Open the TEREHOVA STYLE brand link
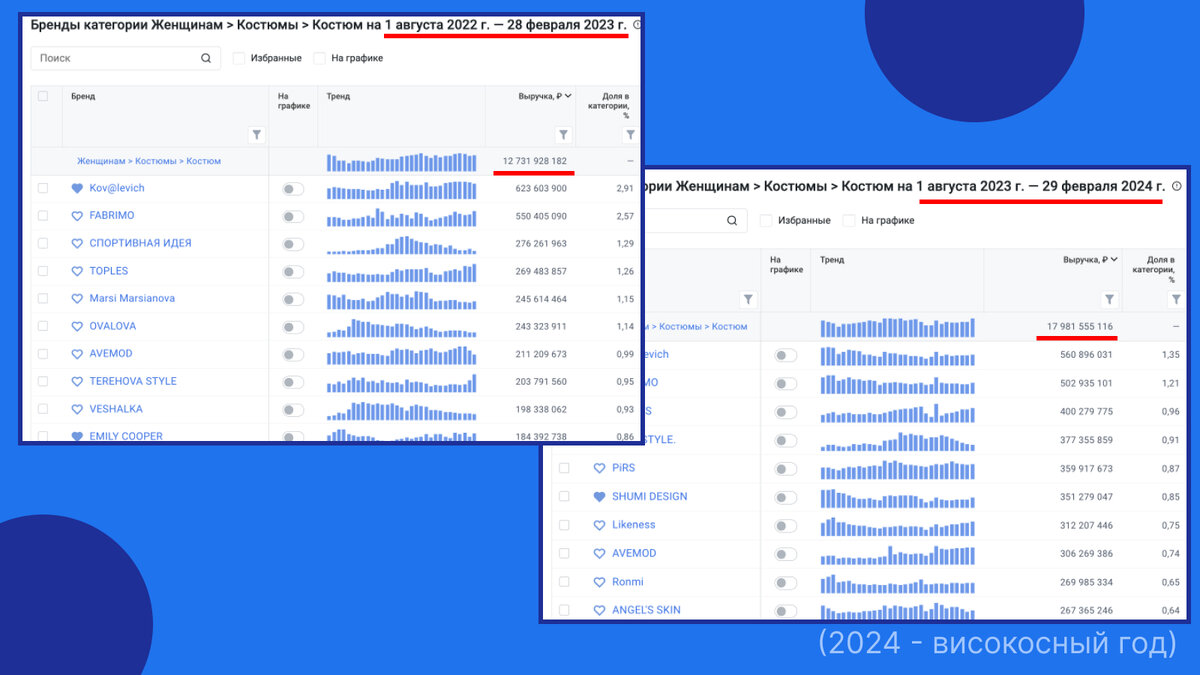 [x=133, y=381]
